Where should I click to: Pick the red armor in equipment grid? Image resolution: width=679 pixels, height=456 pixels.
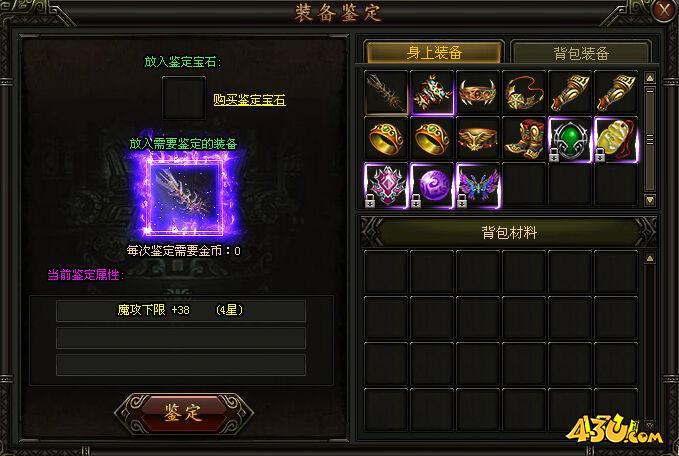point(432,93)
